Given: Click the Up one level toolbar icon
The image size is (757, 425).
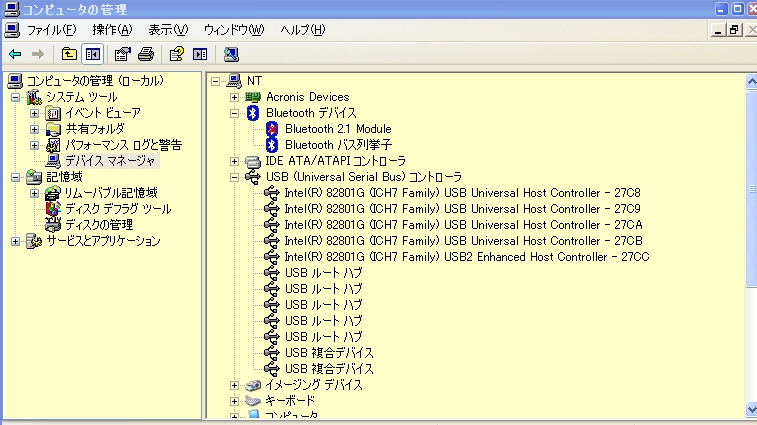Looking at the screenshot, I should click(69, 54).
